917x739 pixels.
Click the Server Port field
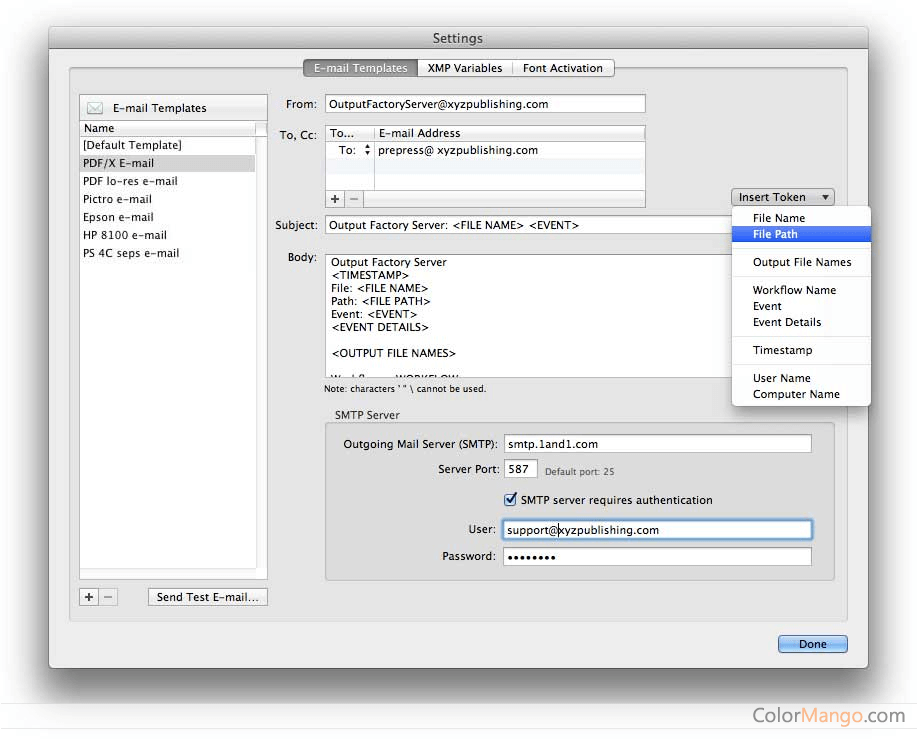point(520,469)
